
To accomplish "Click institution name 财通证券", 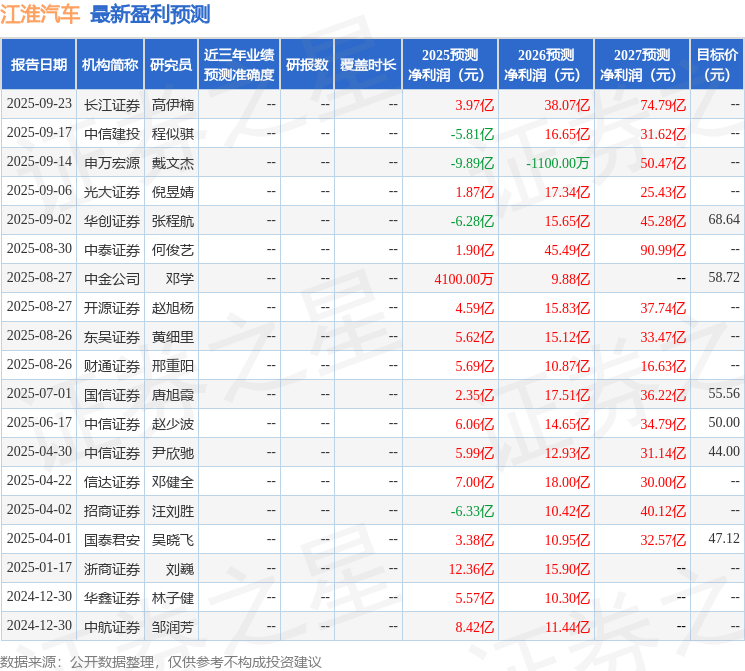I will click(112, 366).
